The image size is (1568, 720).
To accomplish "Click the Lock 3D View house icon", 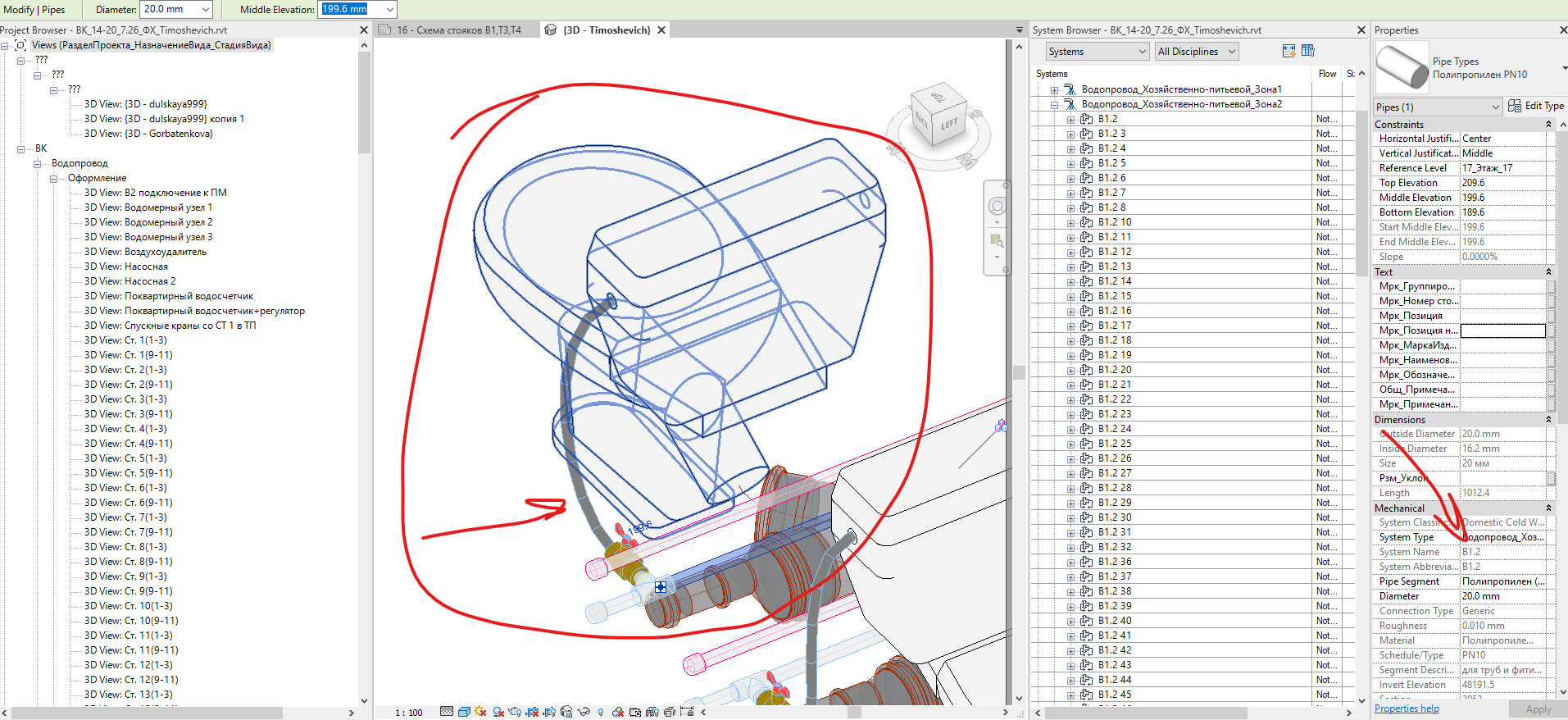I will point(566,712).
